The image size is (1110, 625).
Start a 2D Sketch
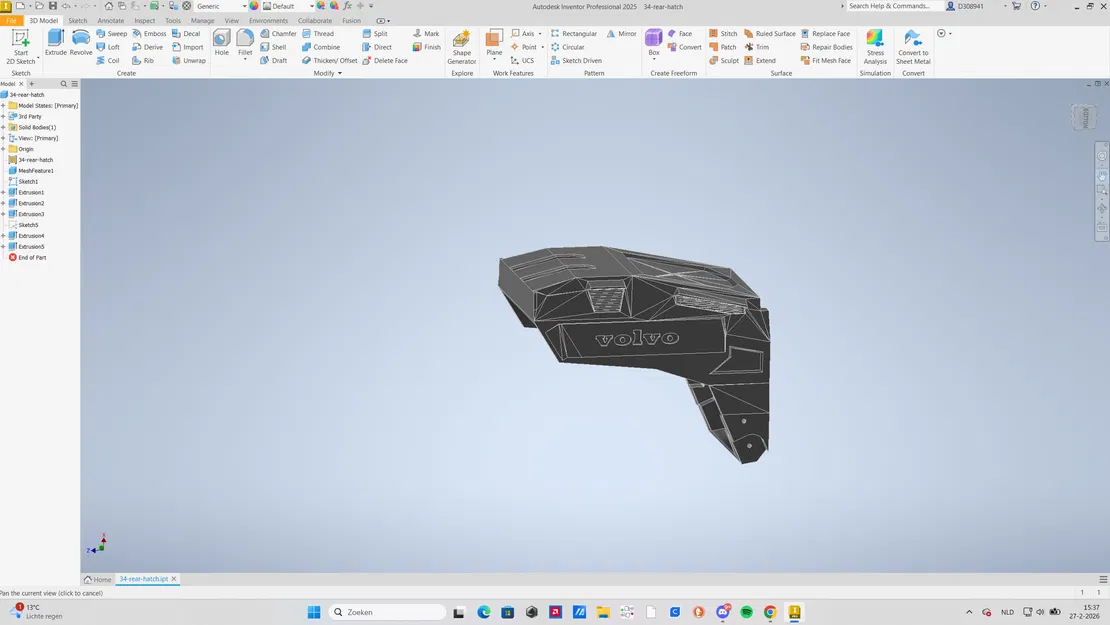click(x=20, y=40)
